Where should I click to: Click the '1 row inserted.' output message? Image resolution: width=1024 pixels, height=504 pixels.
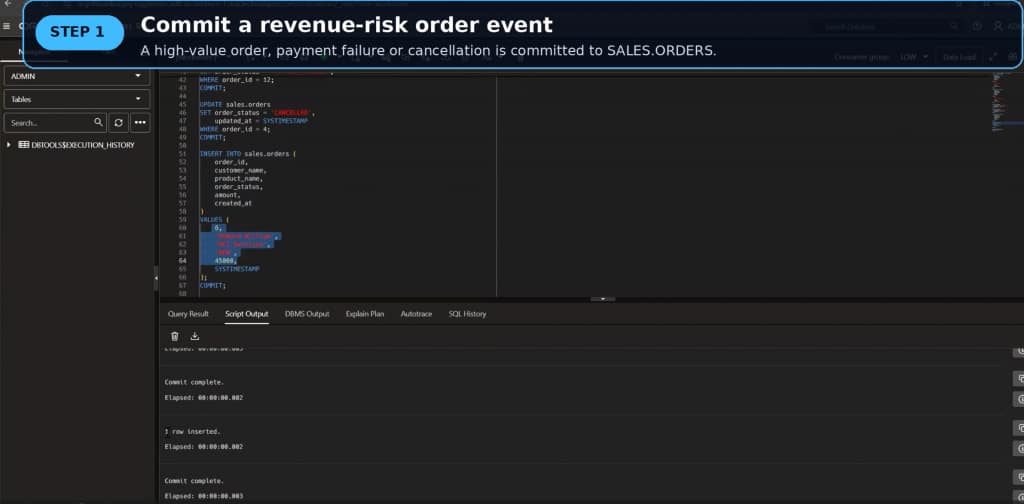[193, 432]
